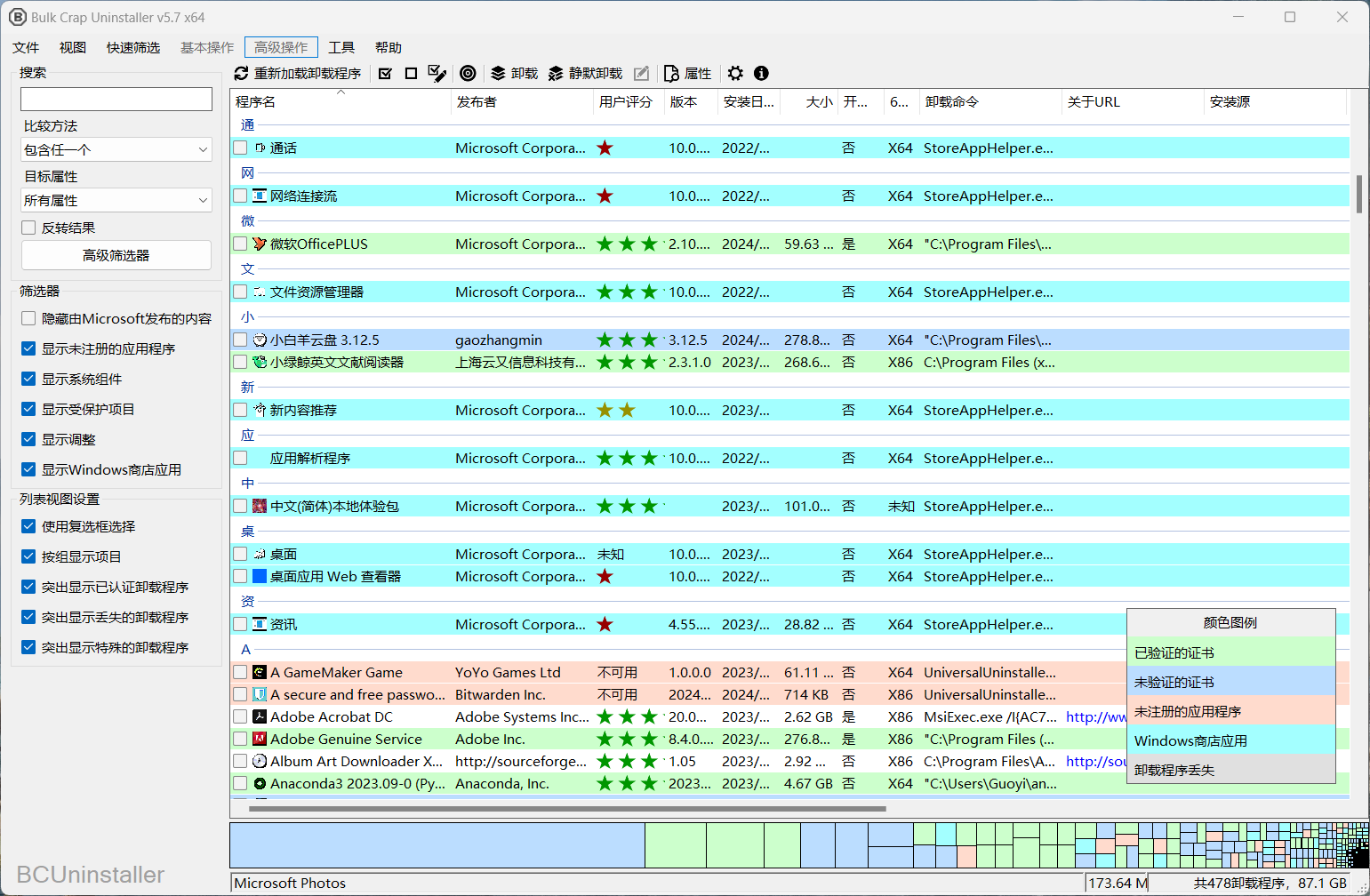Screen dimensions: 1370x896
Task: Open the Adobe Acrobat DC about URL link
Action: click(1095, 716)
